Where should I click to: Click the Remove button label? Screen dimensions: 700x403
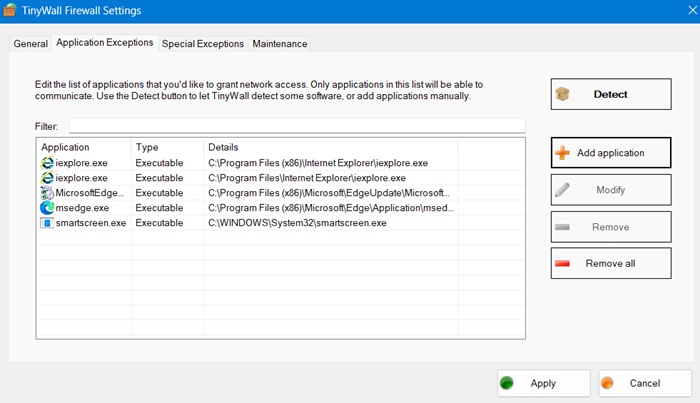[610, 227]
